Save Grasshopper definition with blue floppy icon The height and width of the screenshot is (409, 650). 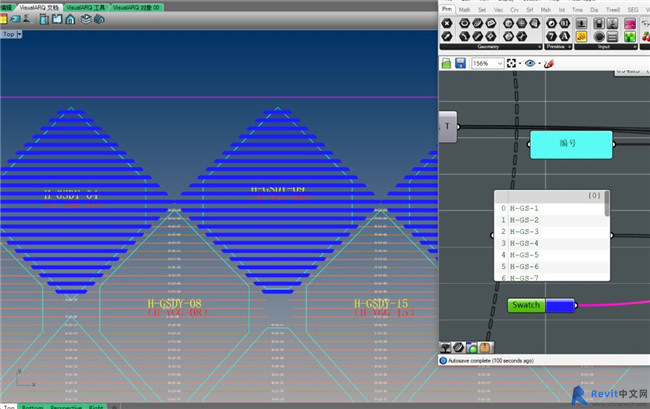pos(460,63)
